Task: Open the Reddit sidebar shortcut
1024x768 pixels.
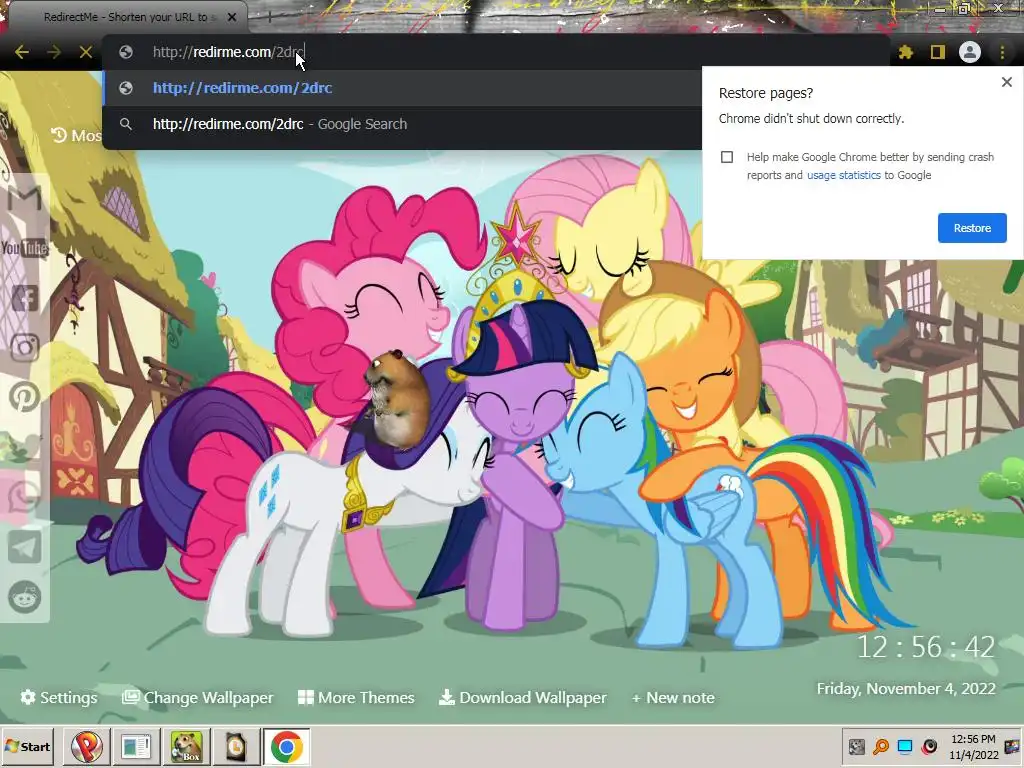Action: pos(24,596)
